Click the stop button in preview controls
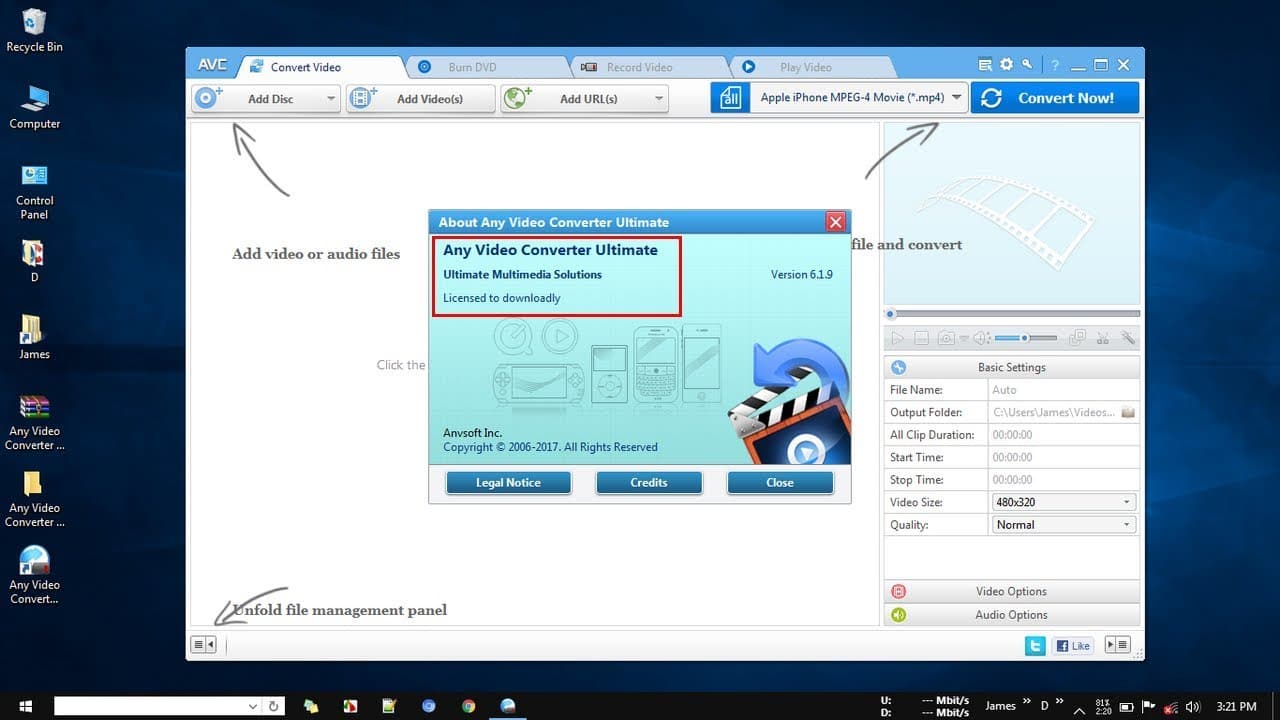The width and height of the screenshot is (1280, 720). tap(922, 339)
